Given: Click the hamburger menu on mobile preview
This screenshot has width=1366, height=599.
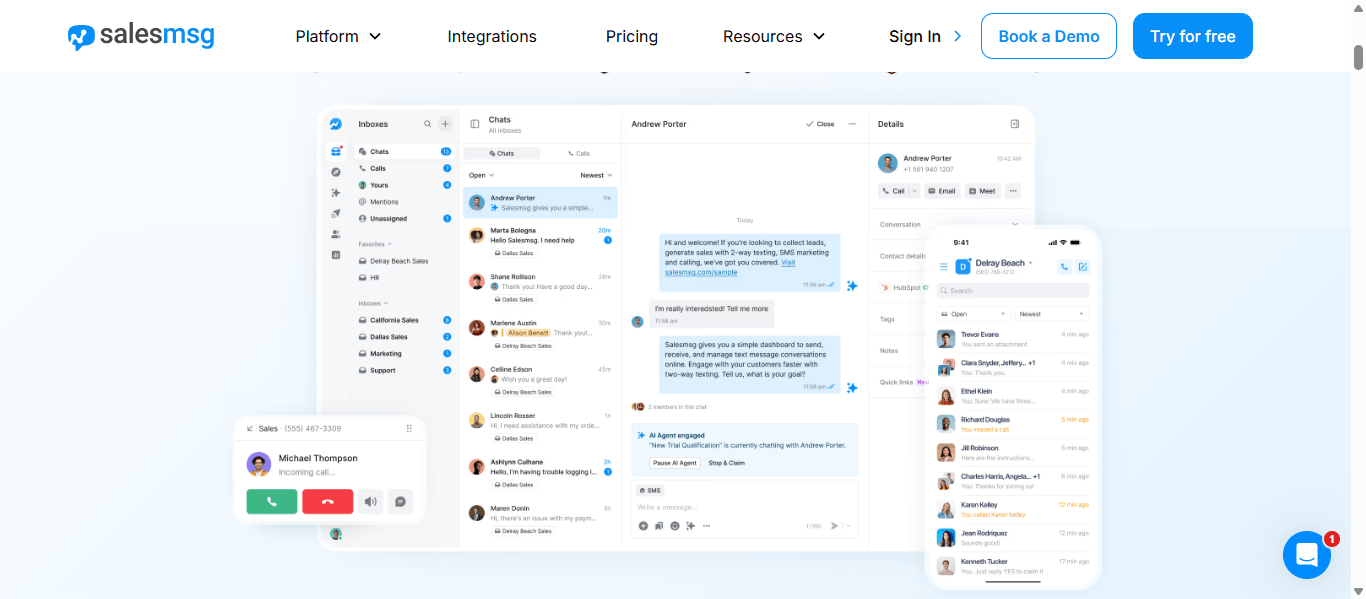Looking at the screenshot, I should coord(943,266).
